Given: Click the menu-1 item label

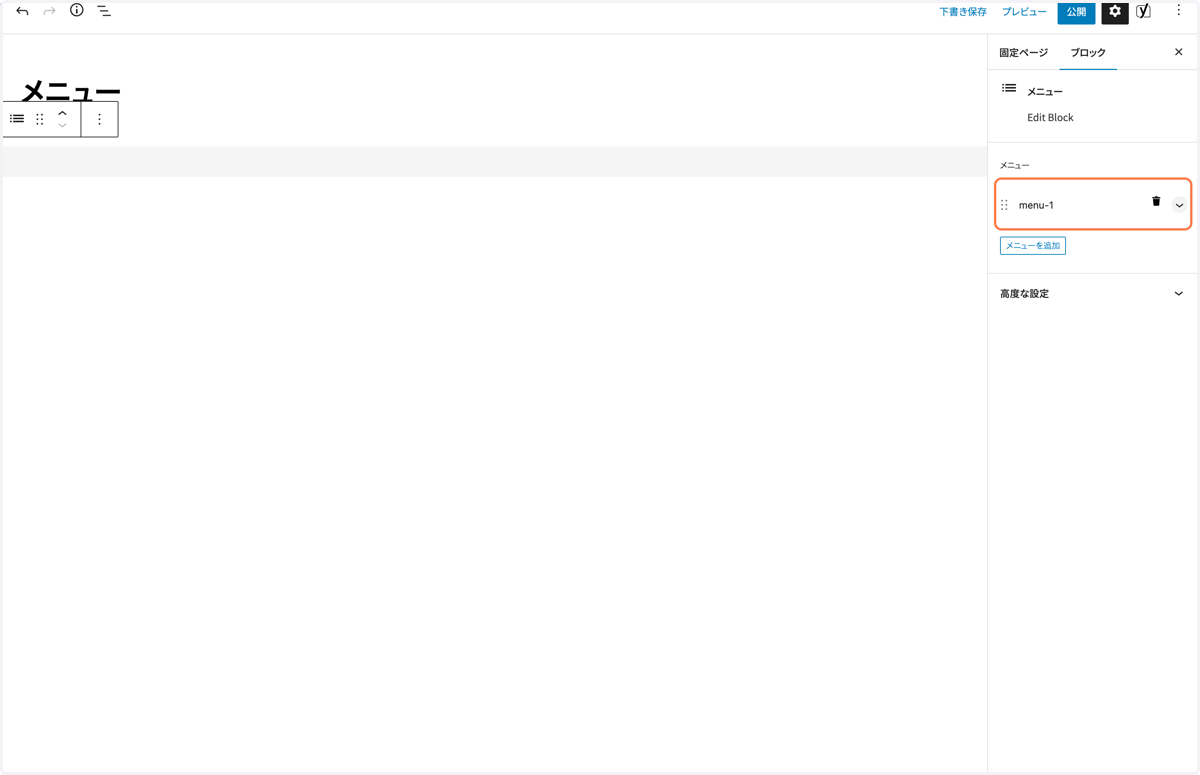Looking at the screenshot, I should (1036, 205).
